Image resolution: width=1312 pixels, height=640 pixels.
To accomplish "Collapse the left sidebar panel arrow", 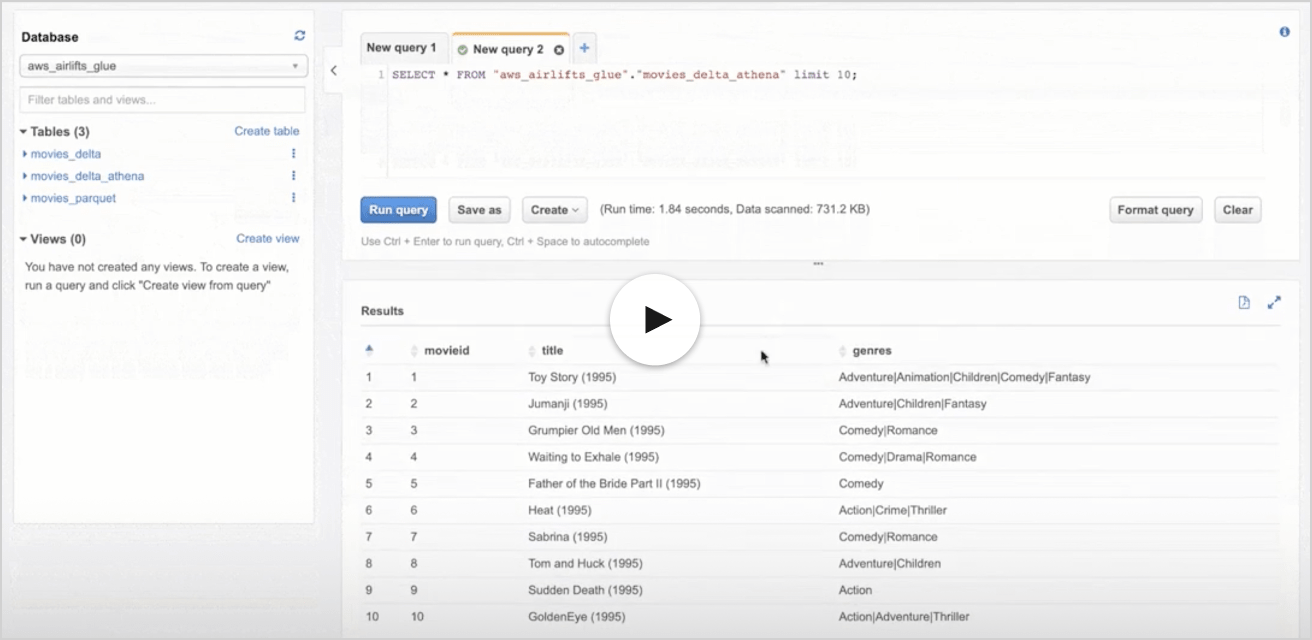I will pyautogui.click(x=333, y=71).
